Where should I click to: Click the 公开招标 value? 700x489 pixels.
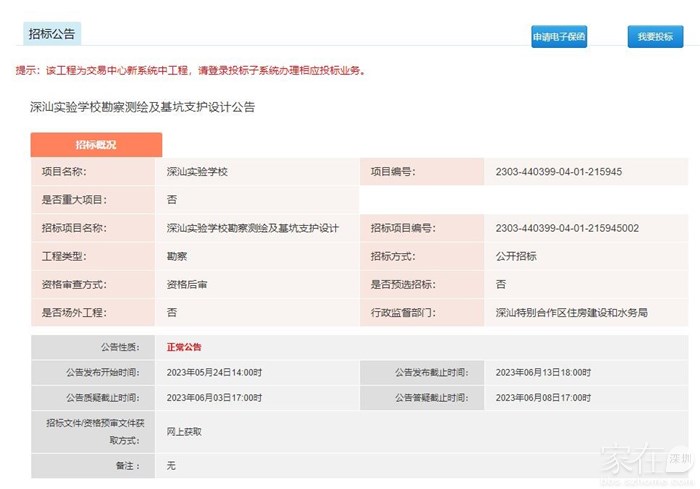(x=516, y=256)
